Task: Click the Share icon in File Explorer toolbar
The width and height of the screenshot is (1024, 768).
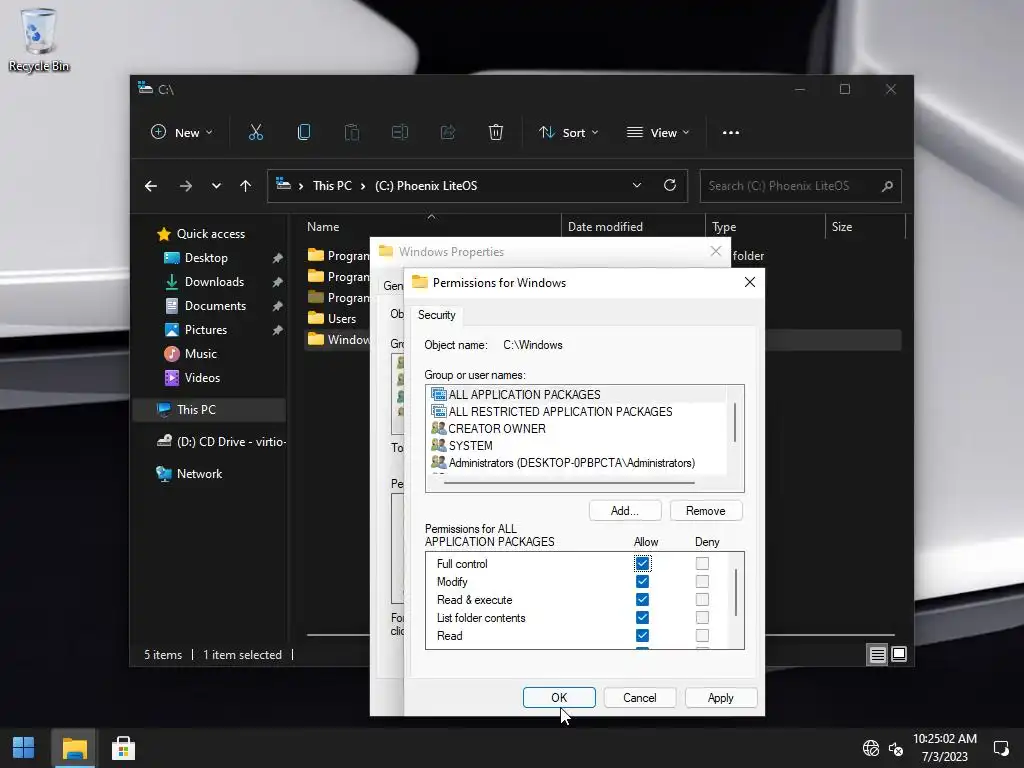Action: click(448, 133)
